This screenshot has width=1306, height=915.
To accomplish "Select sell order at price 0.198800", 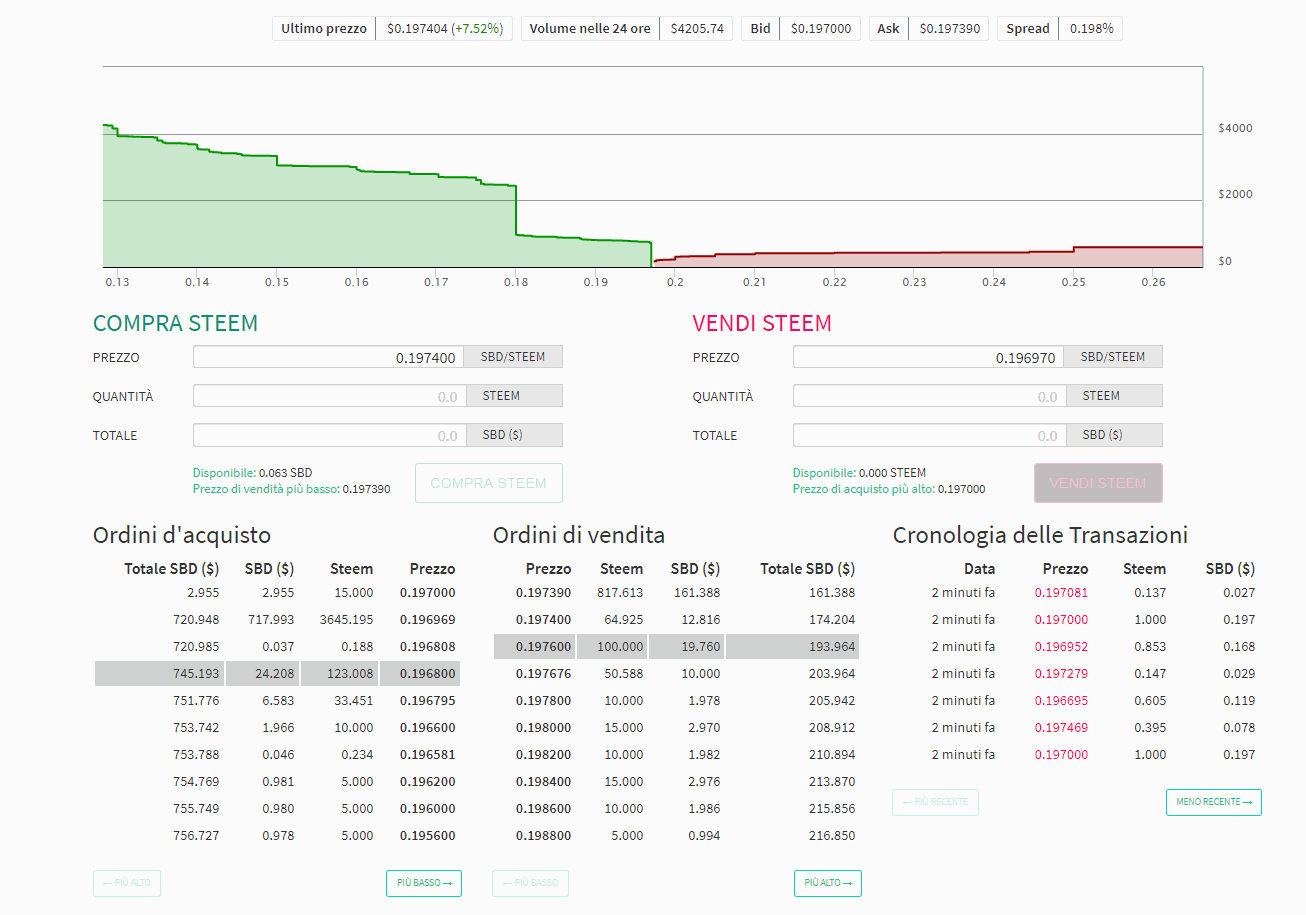I will point(677,835).
